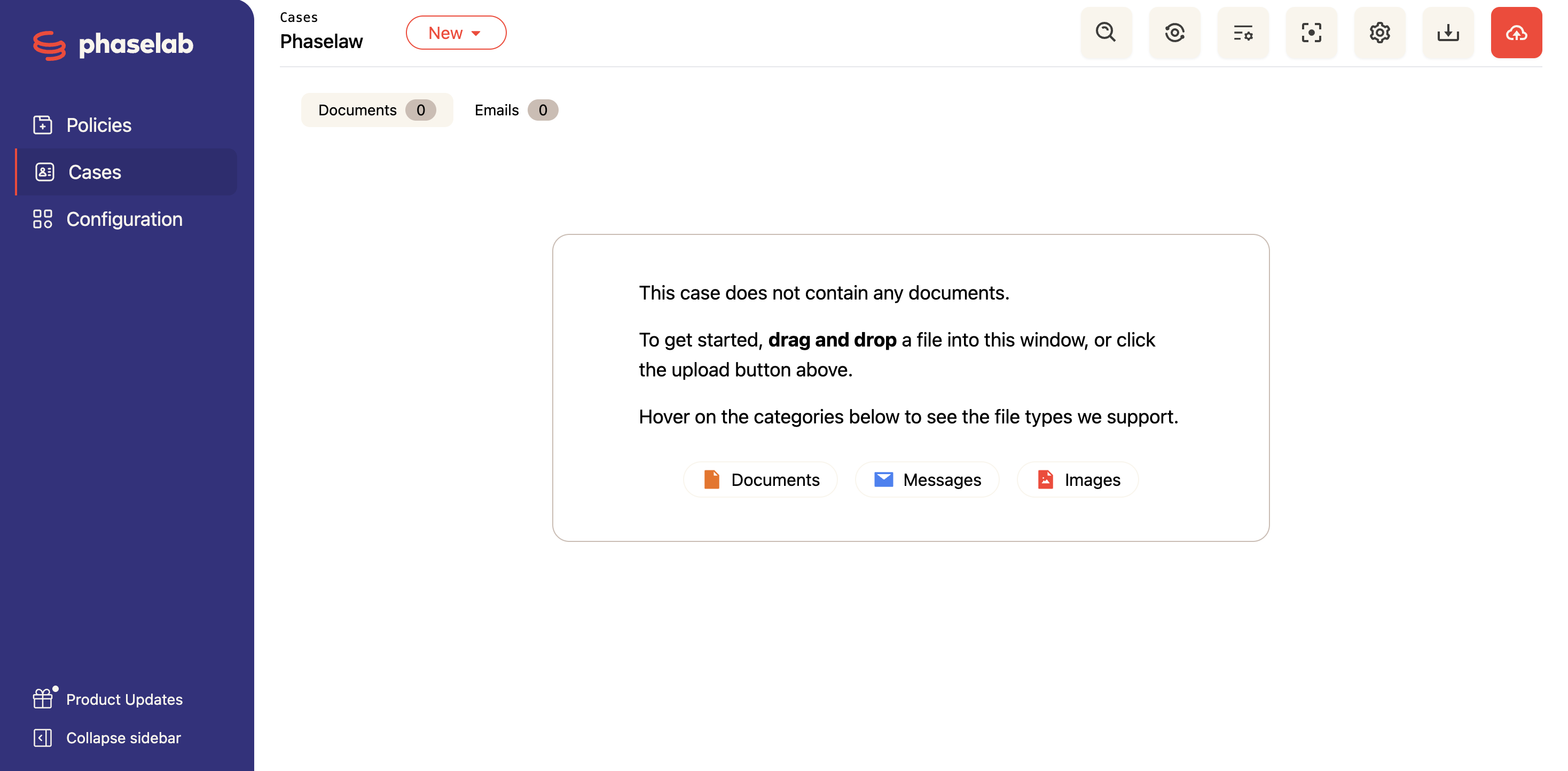Click the Documents file type chip
Viewport: 1568px width, 771px height.
761,479
